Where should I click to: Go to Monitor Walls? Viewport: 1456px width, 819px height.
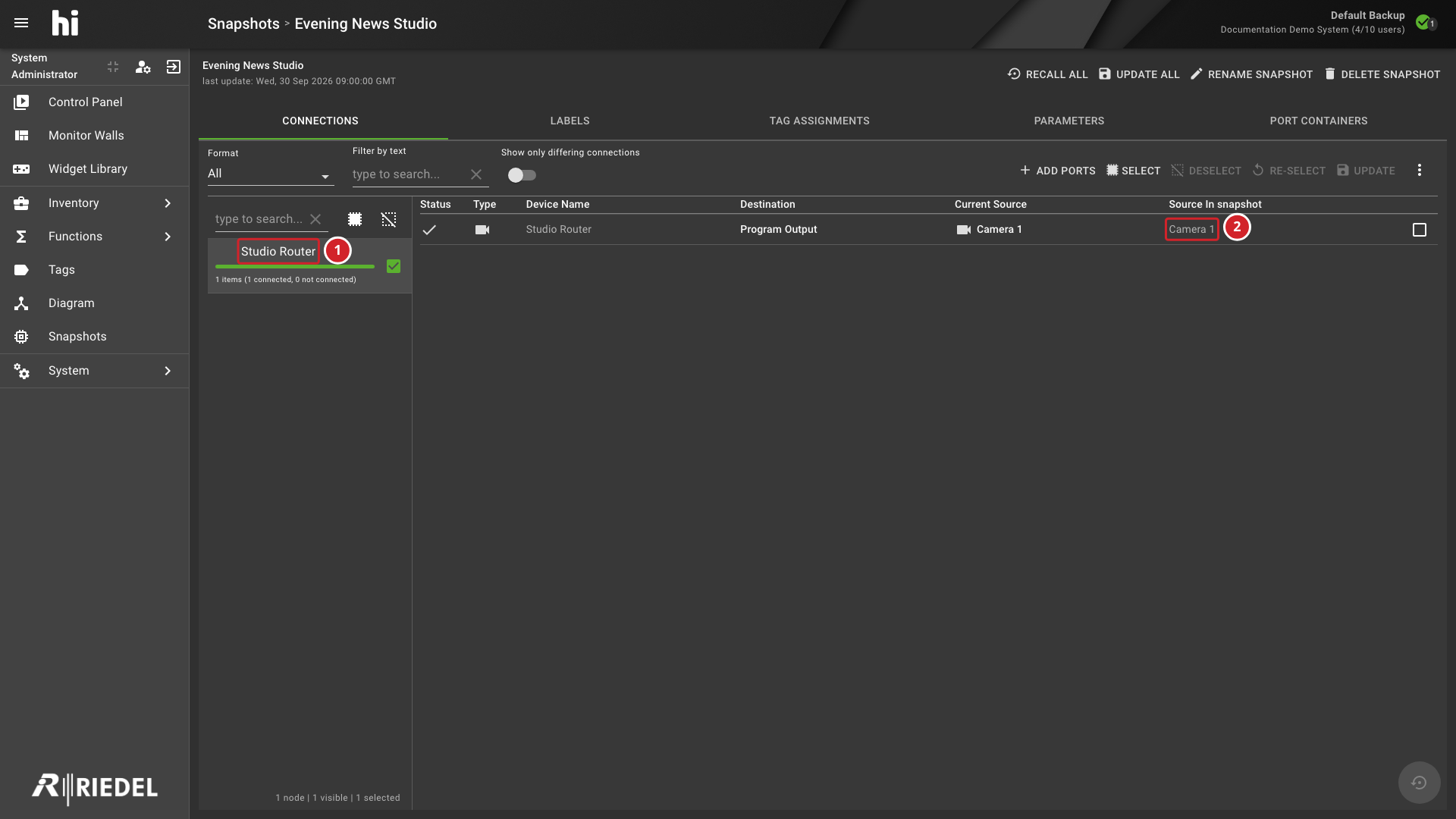(94, 136)
